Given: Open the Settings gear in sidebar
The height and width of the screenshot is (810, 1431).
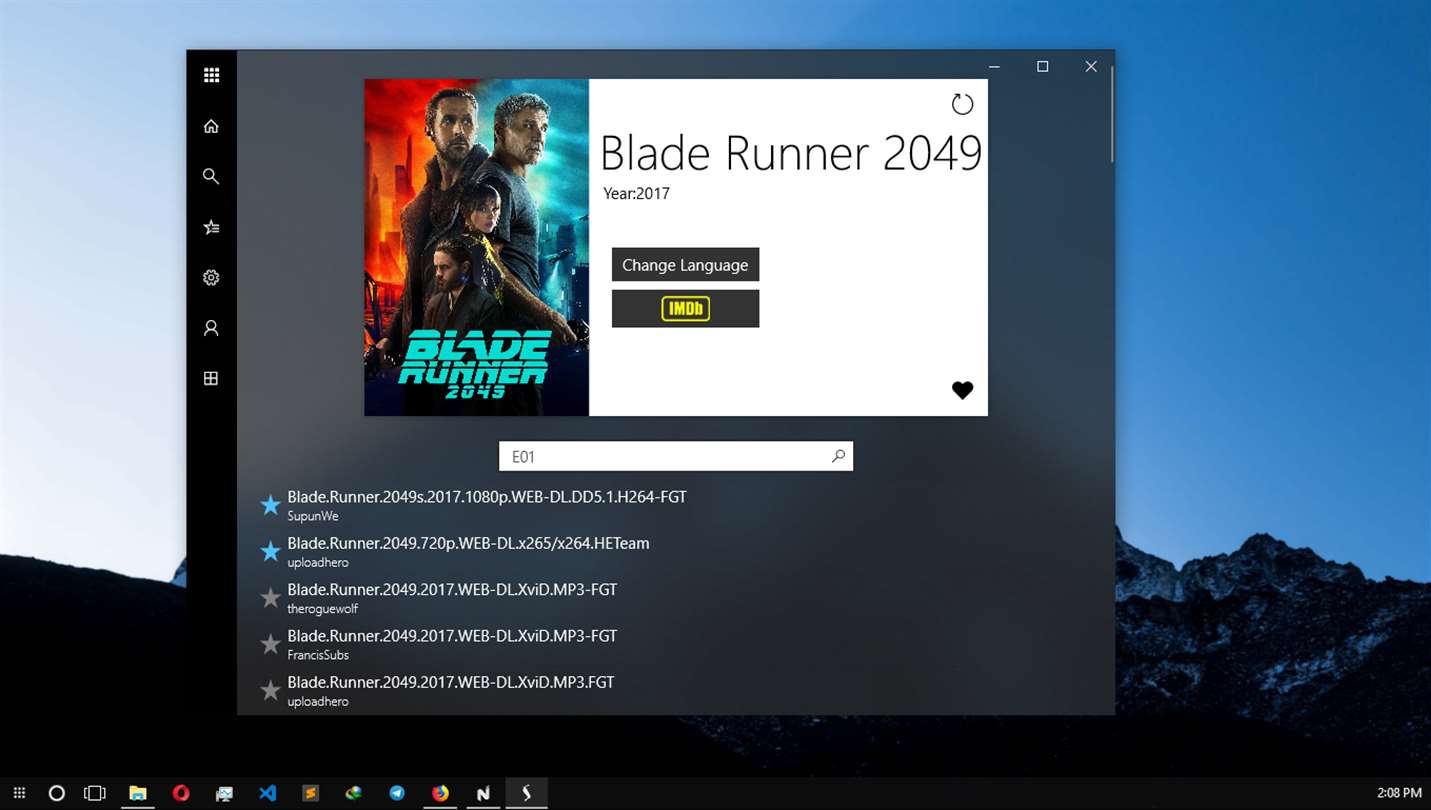Looking at the screenshot, I should click(211, 278).
